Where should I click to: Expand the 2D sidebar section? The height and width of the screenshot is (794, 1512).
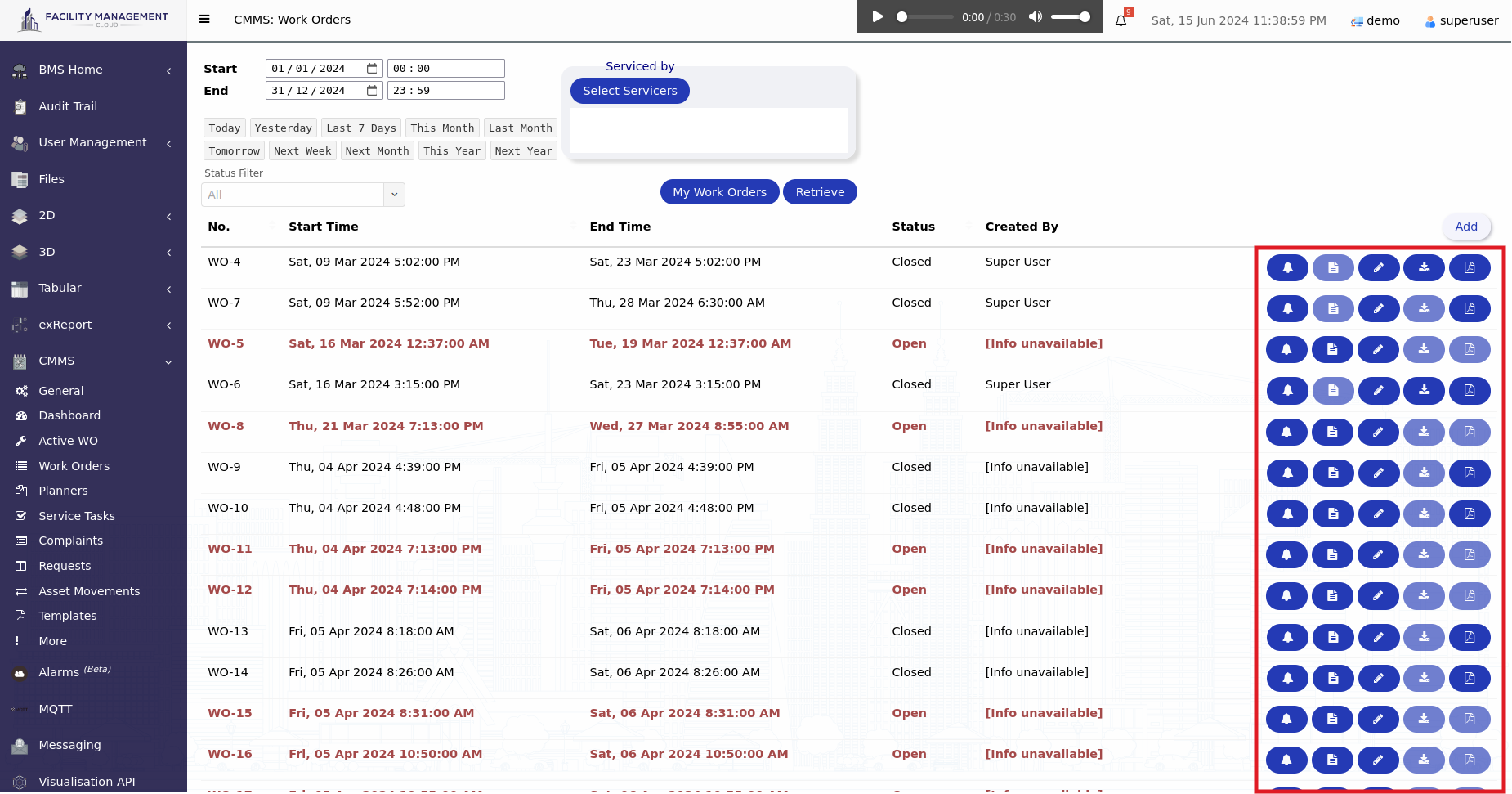pyautogui.click(x=93, y=215)
